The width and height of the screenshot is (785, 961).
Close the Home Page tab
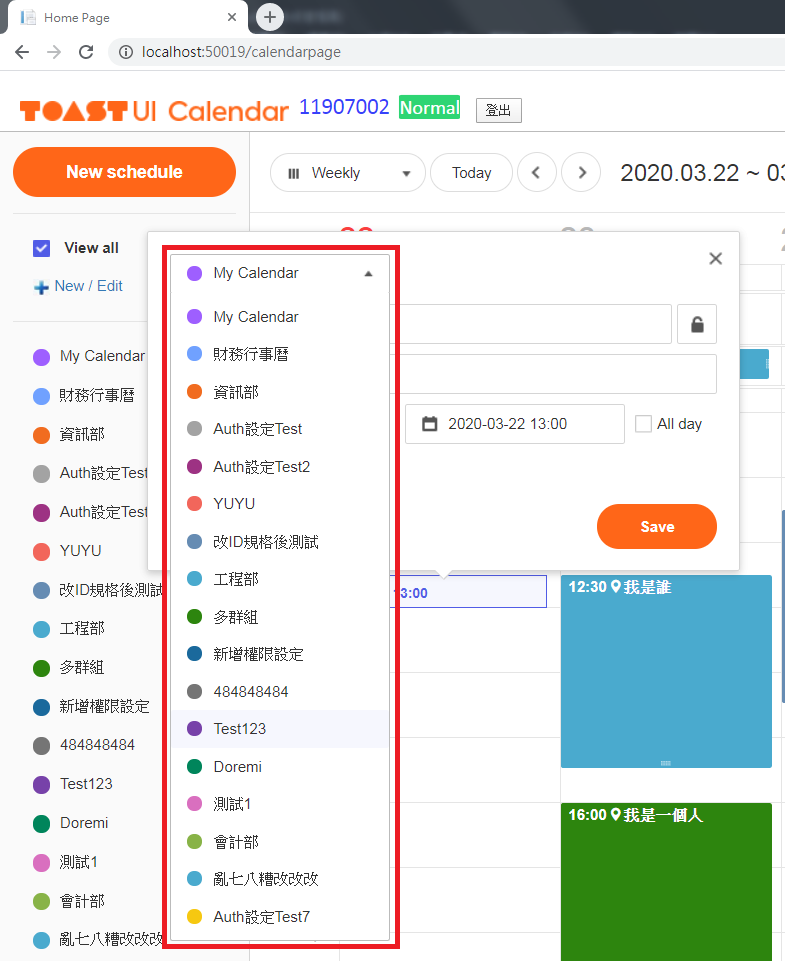[232, 17]
